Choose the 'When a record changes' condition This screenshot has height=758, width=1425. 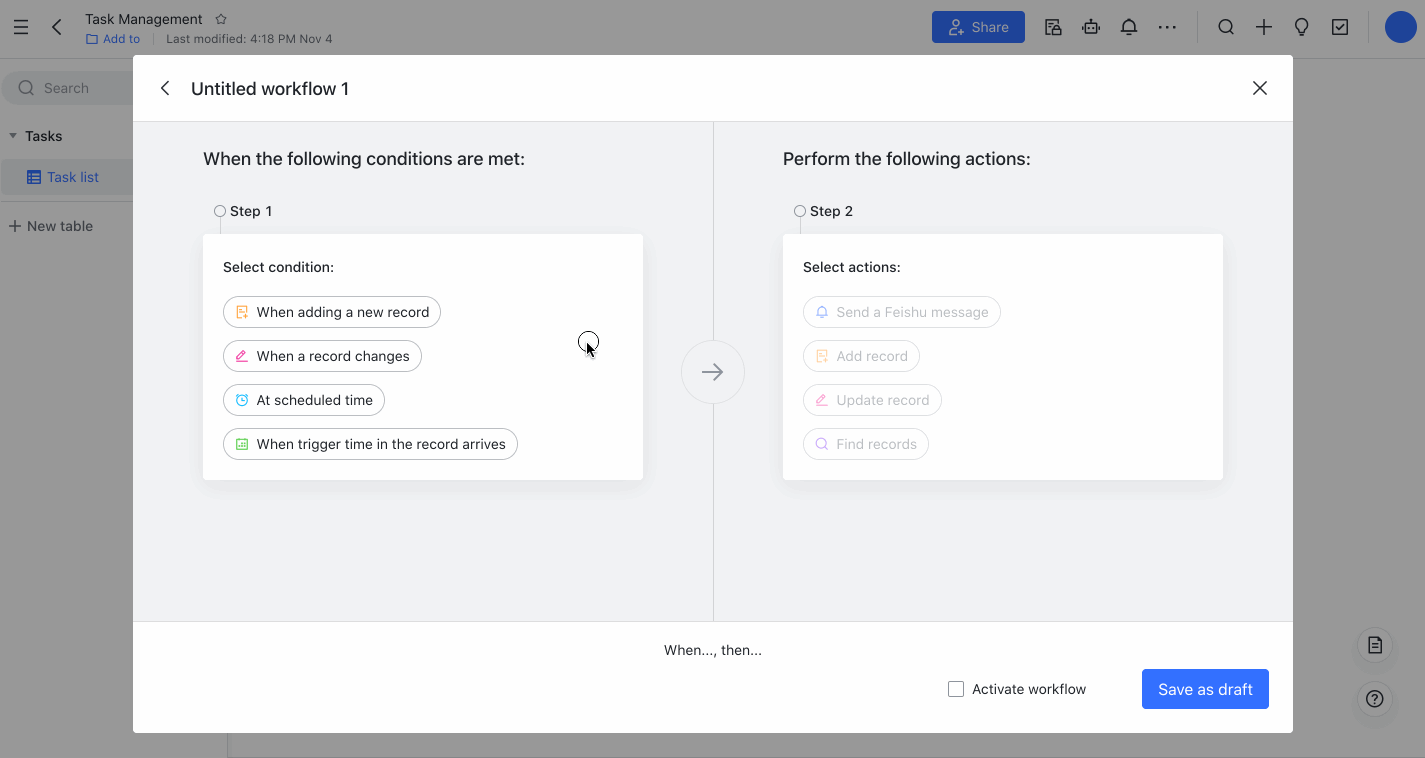click(x=322, y=356)
